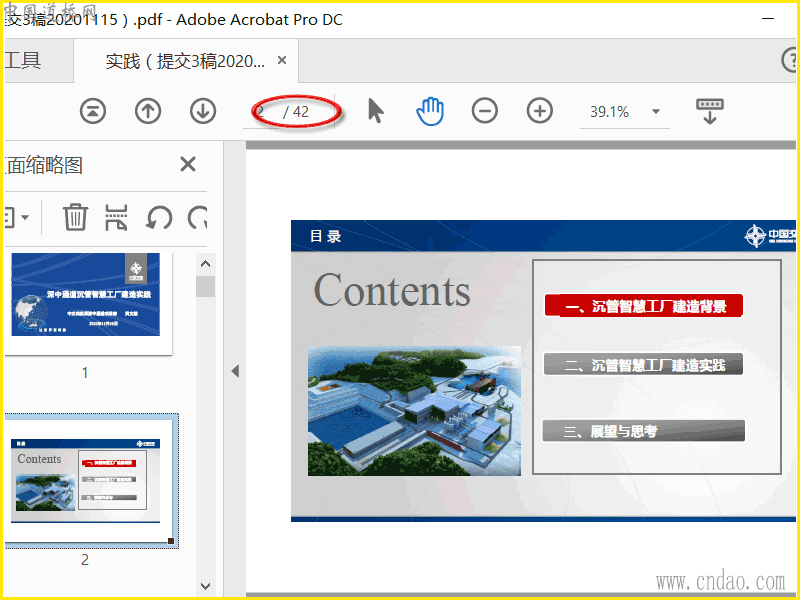Viewport: 800px width, 600px height.
Task: Zoom out with minus icon
Action: [485, 111]
